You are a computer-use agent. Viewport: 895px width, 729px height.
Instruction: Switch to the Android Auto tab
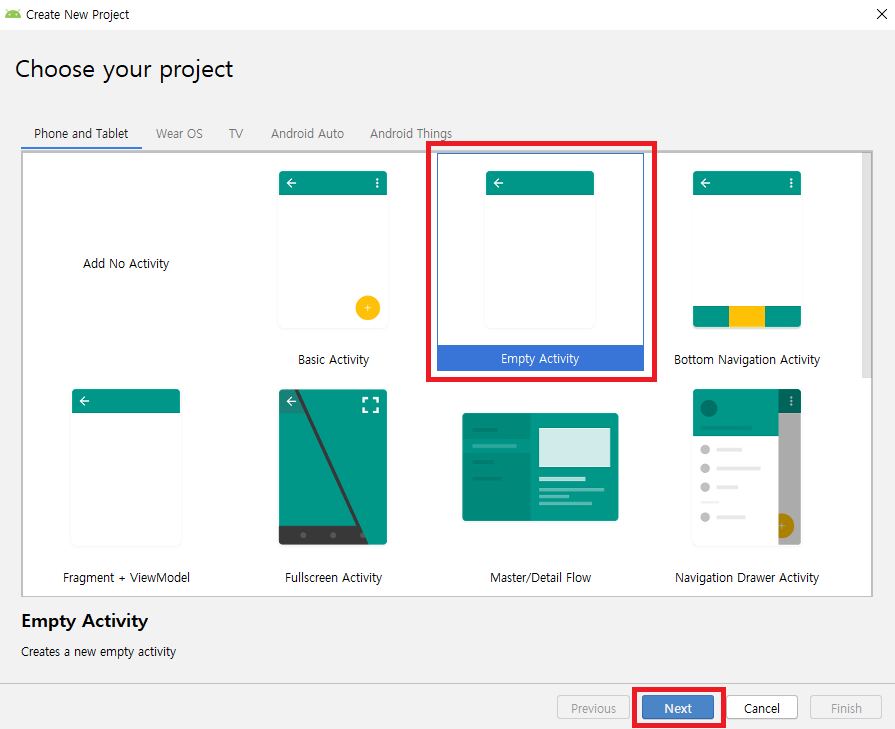[307, 134]
